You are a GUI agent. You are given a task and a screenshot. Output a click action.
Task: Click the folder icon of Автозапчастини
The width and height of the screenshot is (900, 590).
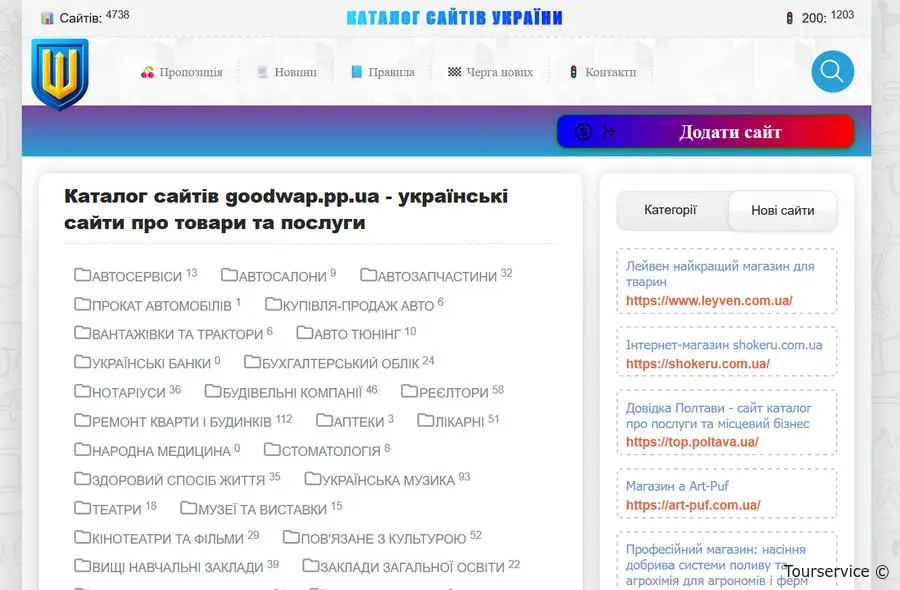pyautogui.click(x=368, y=275)
